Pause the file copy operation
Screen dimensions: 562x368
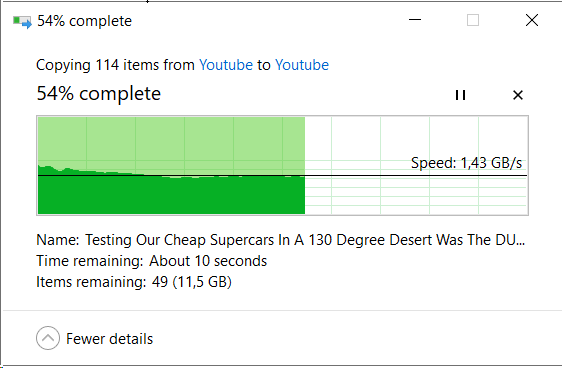460,95
